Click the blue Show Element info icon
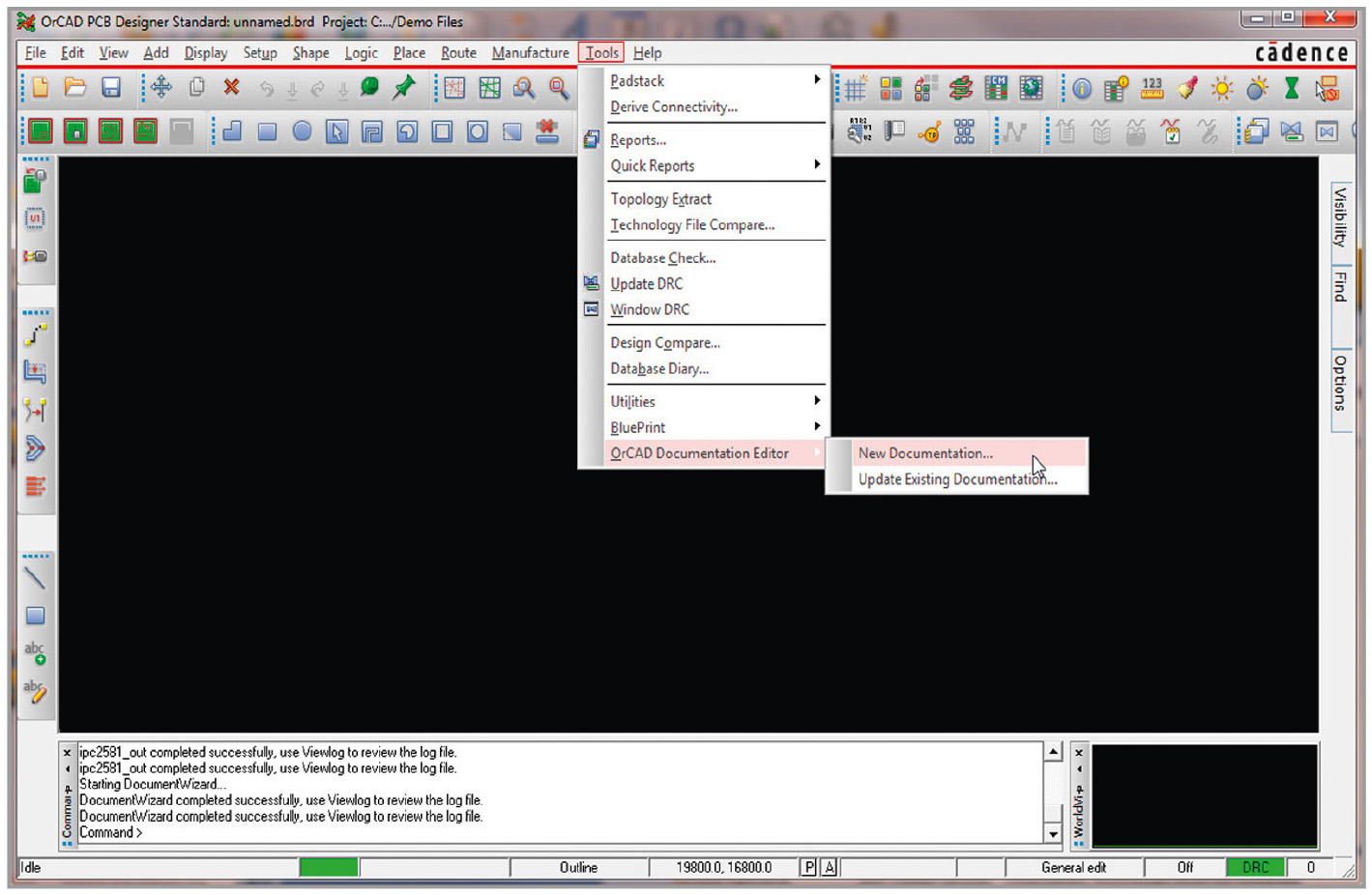The width and height of the screenshot is (1372, 895). pos(1082,90)
